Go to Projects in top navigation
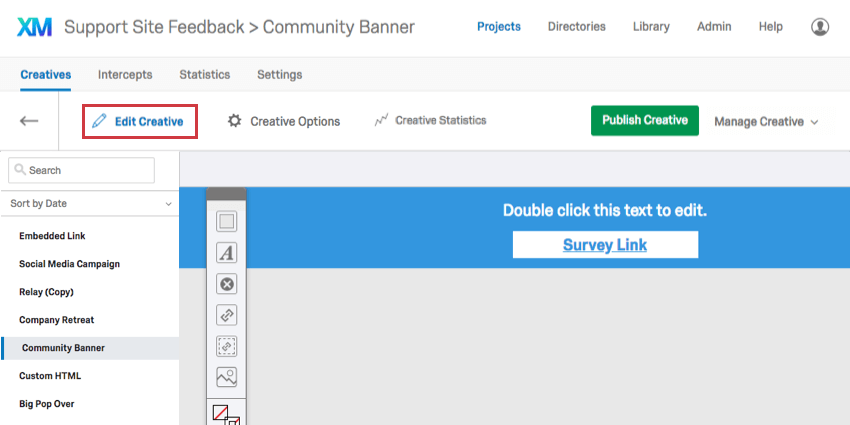The image size is (850, 425). (499, 27)
